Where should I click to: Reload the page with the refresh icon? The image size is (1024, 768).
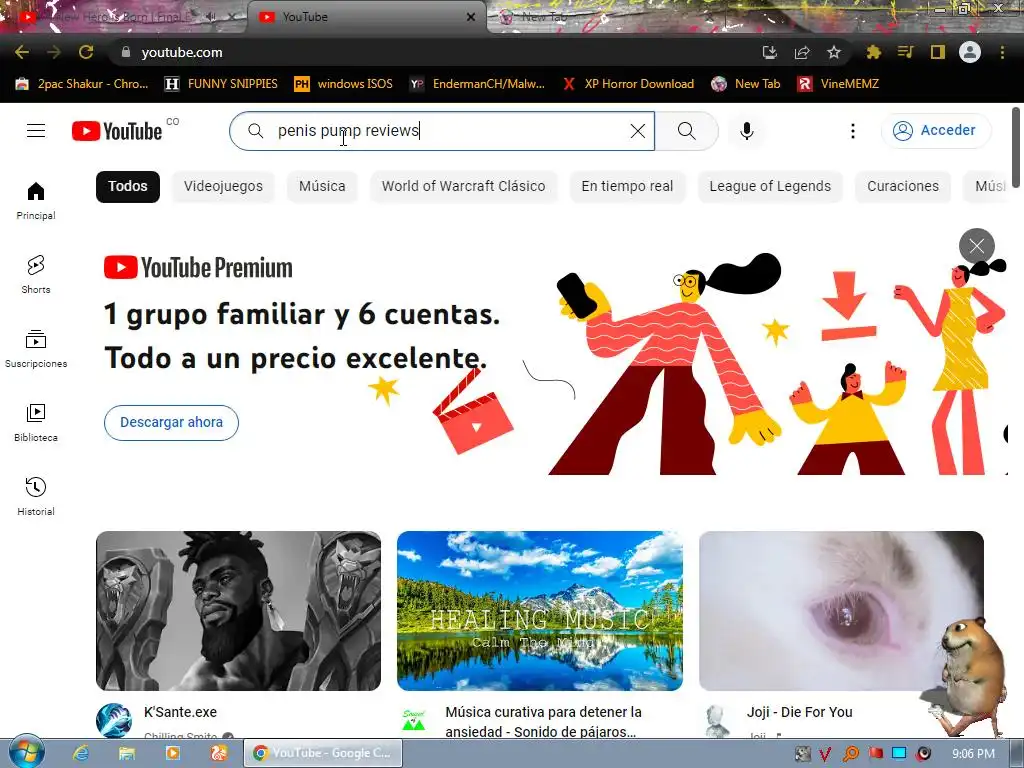tap(86, 52)
